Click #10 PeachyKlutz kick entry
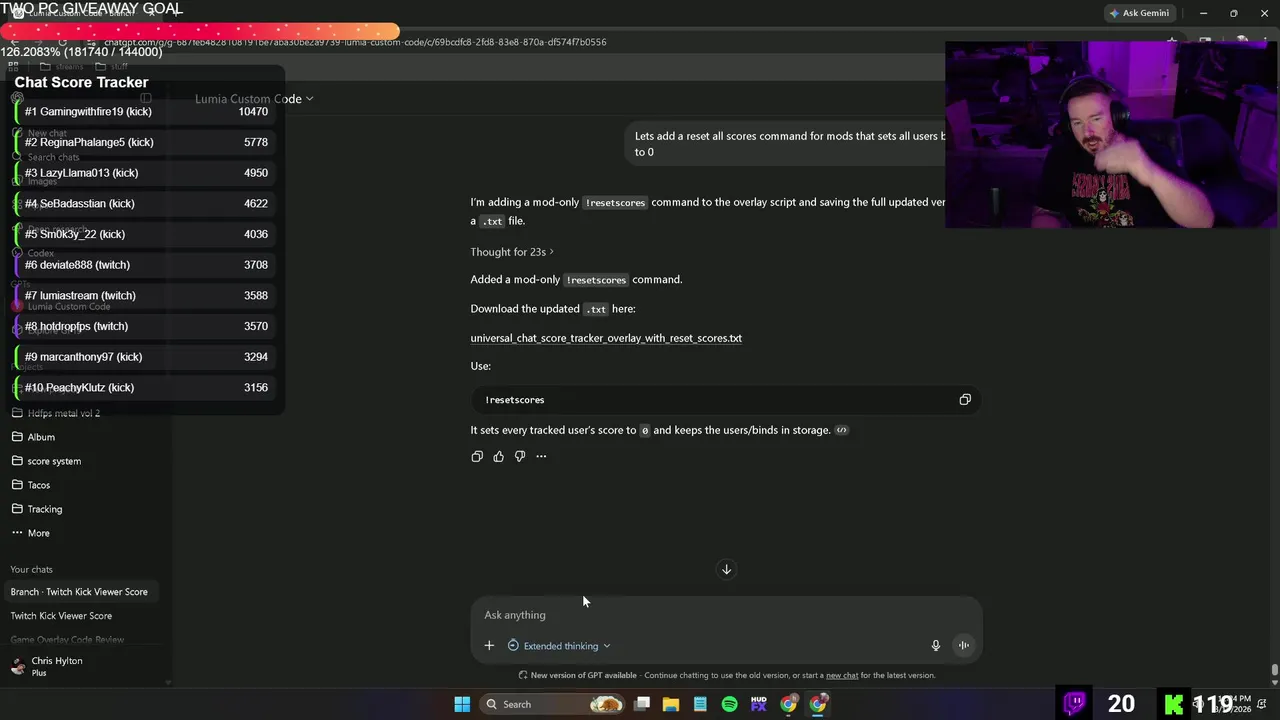 [146, 387]
